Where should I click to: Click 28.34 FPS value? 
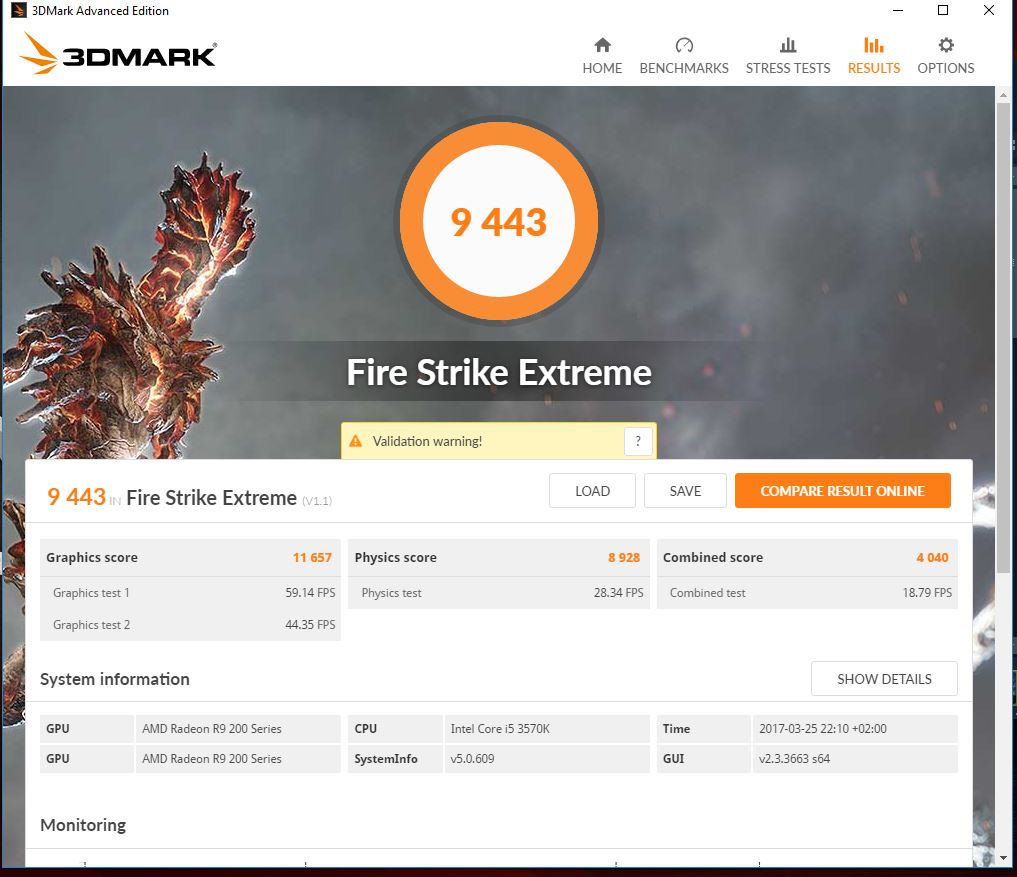[619, 592]
